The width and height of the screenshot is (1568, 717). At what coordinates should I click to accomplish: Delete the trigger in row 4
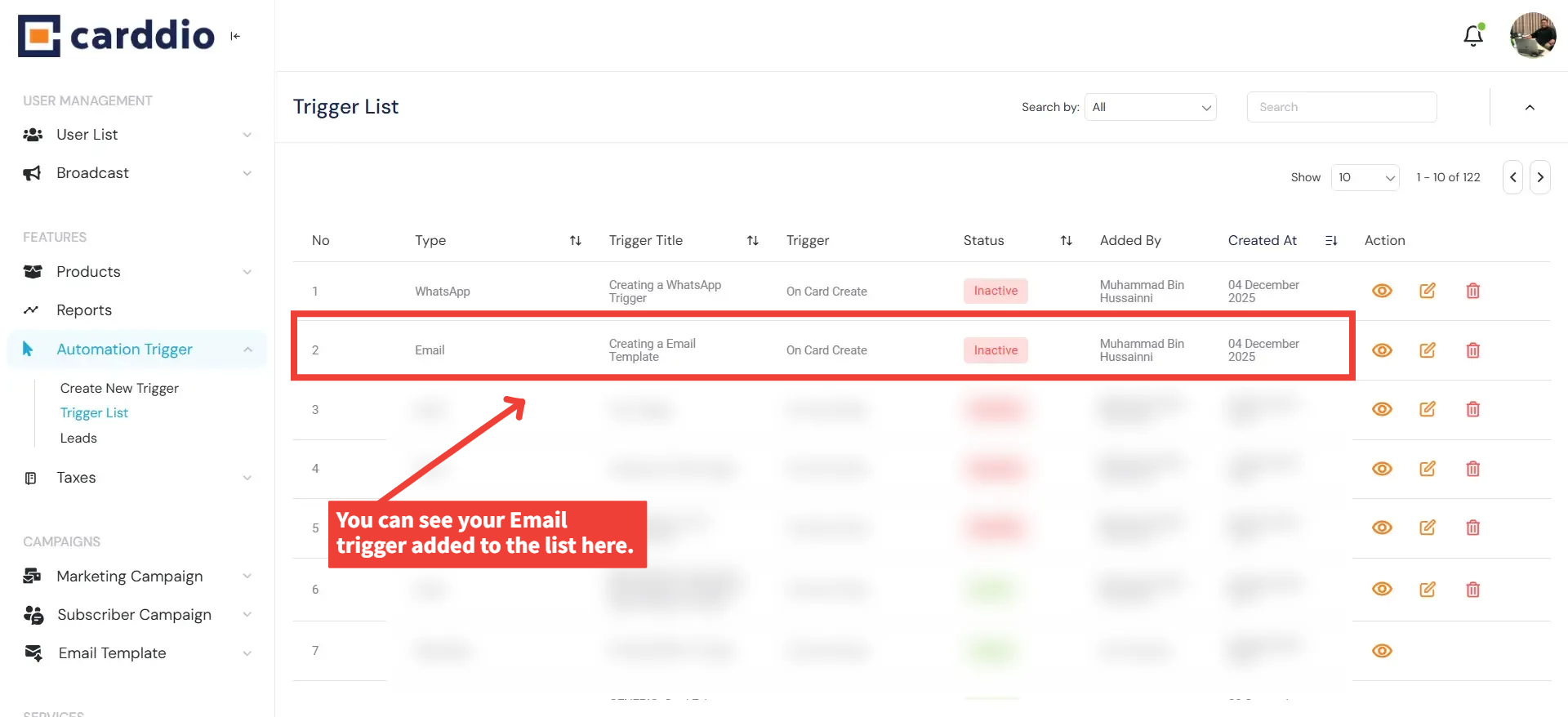[1473, 469]
